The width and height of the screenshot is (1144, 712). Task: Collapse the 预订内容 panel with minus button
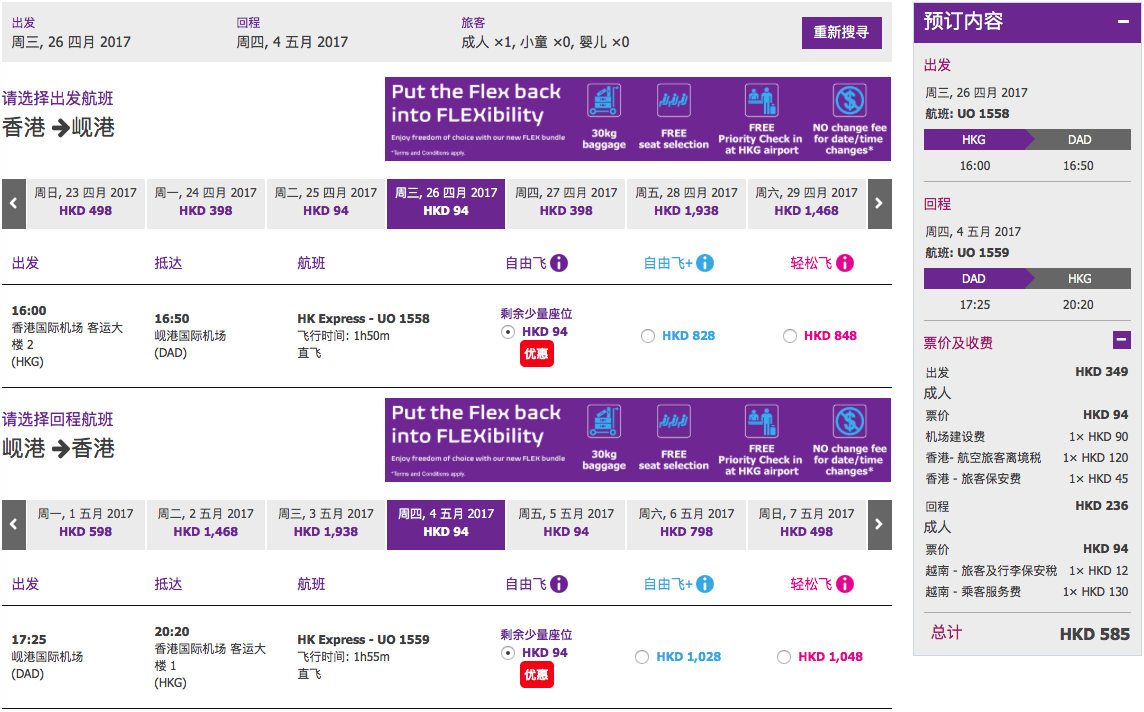point(1124,22)
